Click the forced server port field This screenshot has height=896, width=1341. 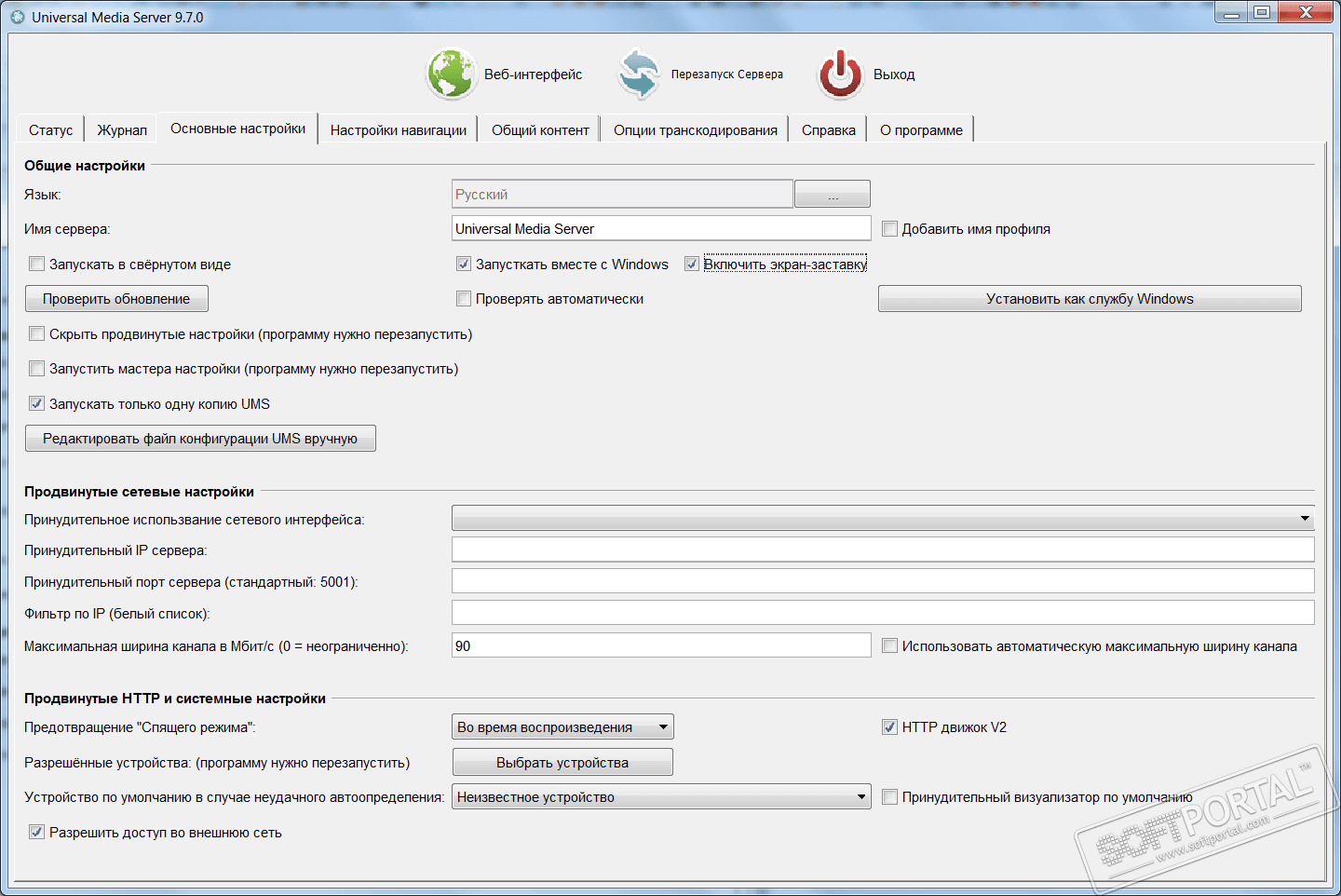(x=883, y=582)
